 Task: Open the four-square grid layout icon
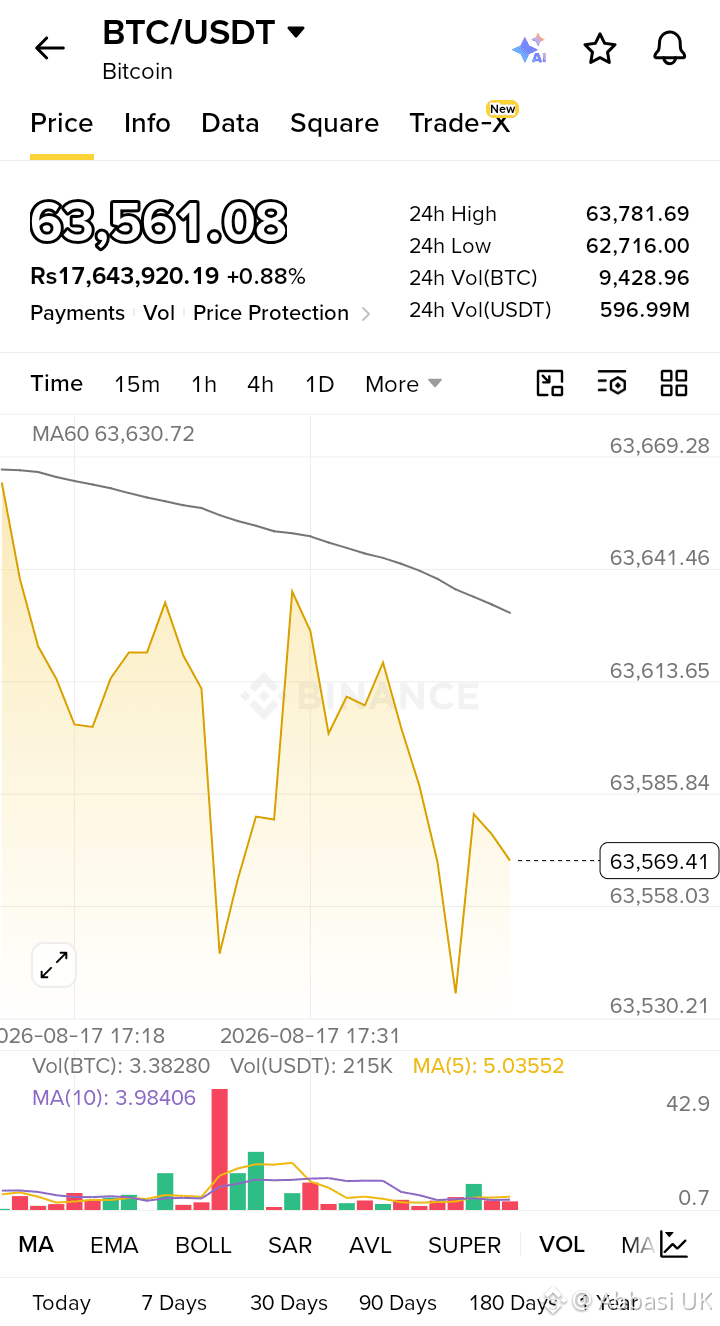674,383
